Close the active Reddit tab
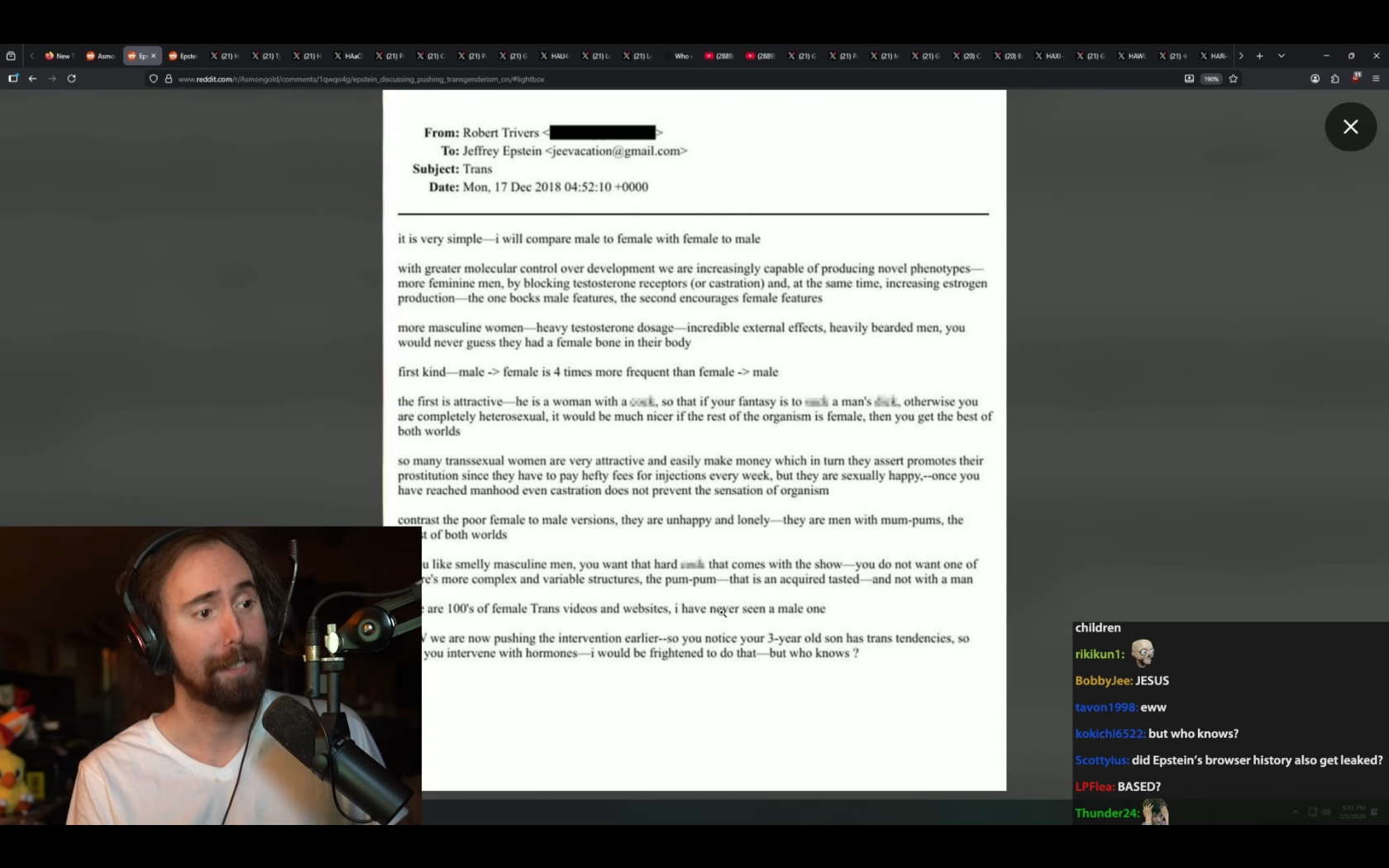Screen dimensions: 1389x868 154,56
